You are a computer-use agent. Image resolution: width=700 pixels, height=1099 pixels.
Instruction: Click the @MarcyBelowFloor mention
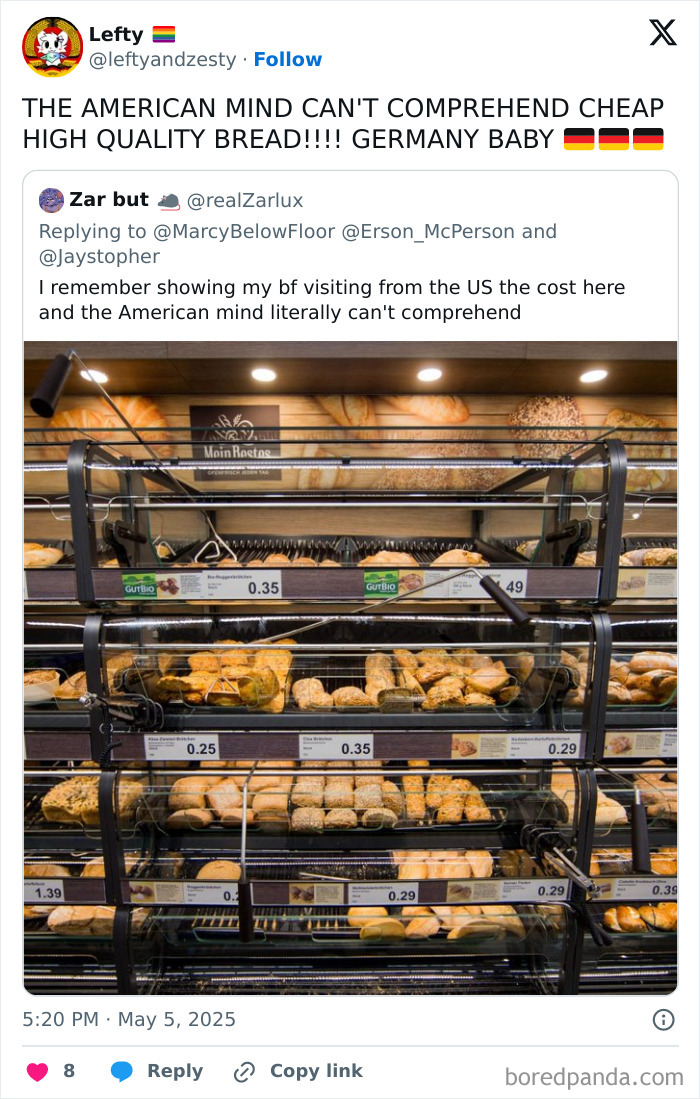point(227,231)
